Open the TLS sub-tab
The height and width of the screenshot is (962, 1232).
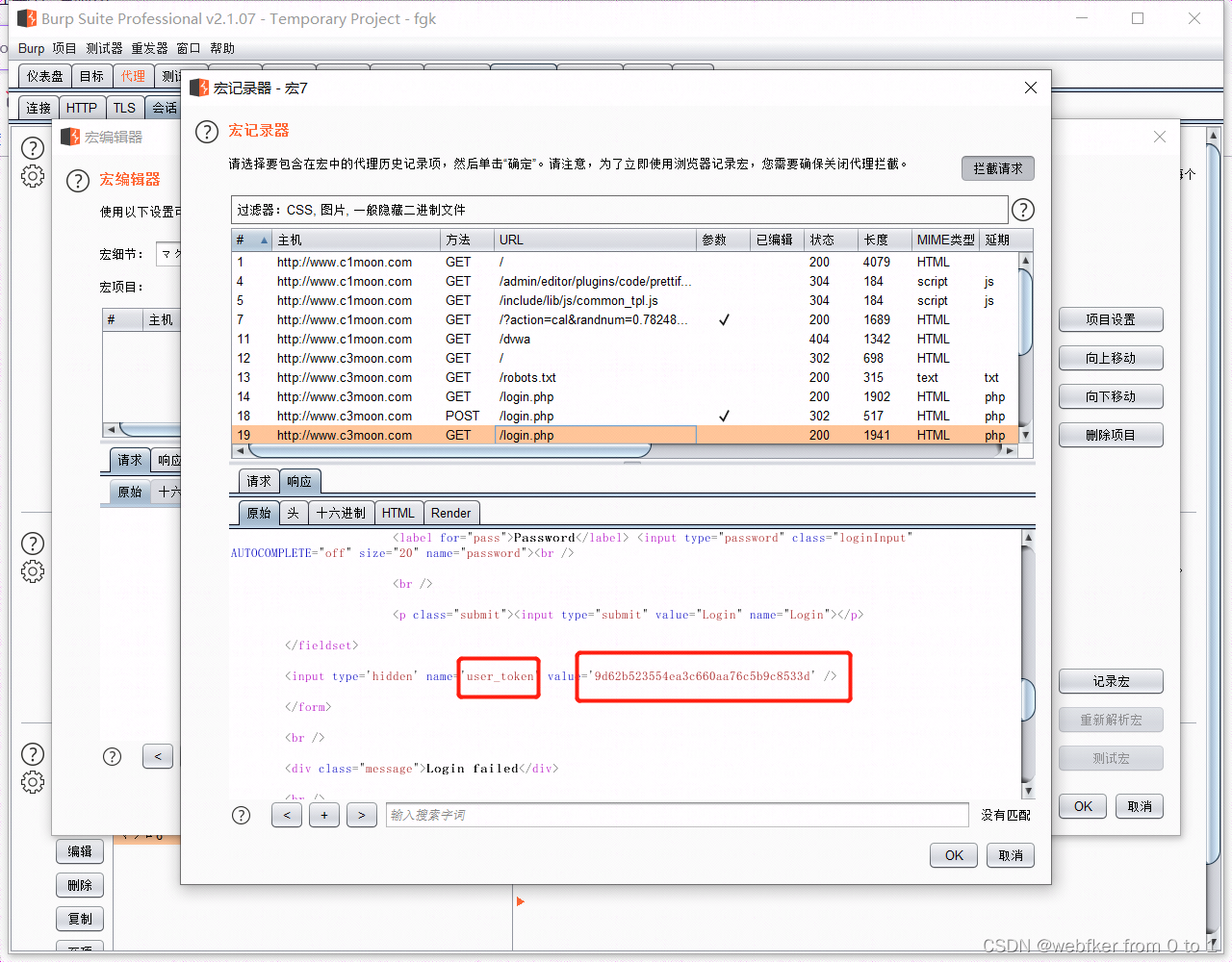tap(125, 108)
